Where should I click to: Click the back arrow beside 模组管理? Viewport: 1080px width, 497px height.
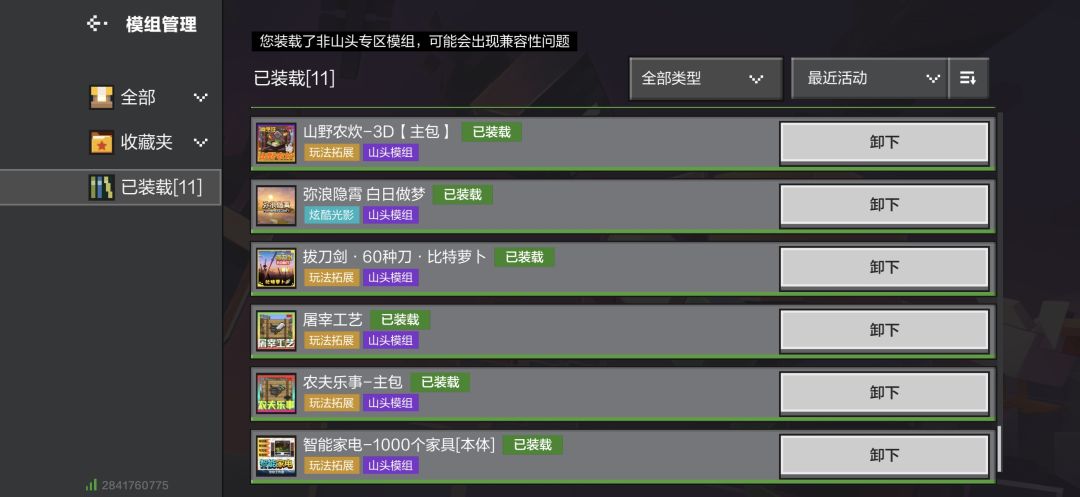point(97,24)
